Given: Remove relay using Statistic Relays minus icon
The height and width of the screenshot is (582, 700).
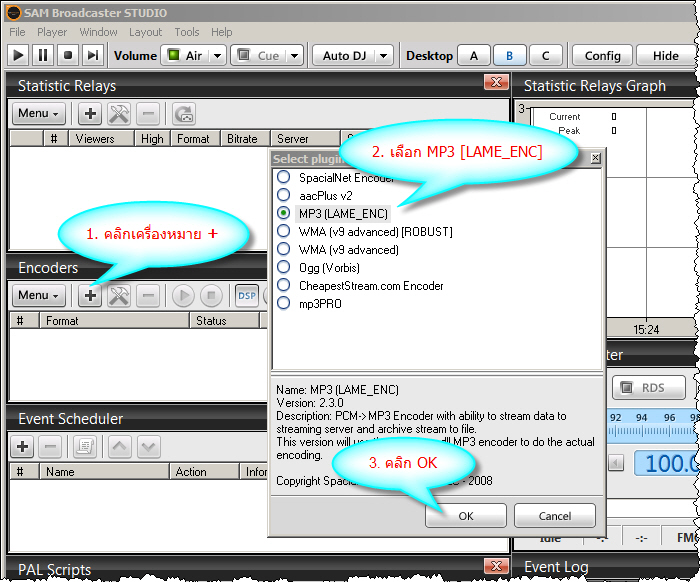Looking at the screenshot, I should pyautogui.click(x=148, y=114).
